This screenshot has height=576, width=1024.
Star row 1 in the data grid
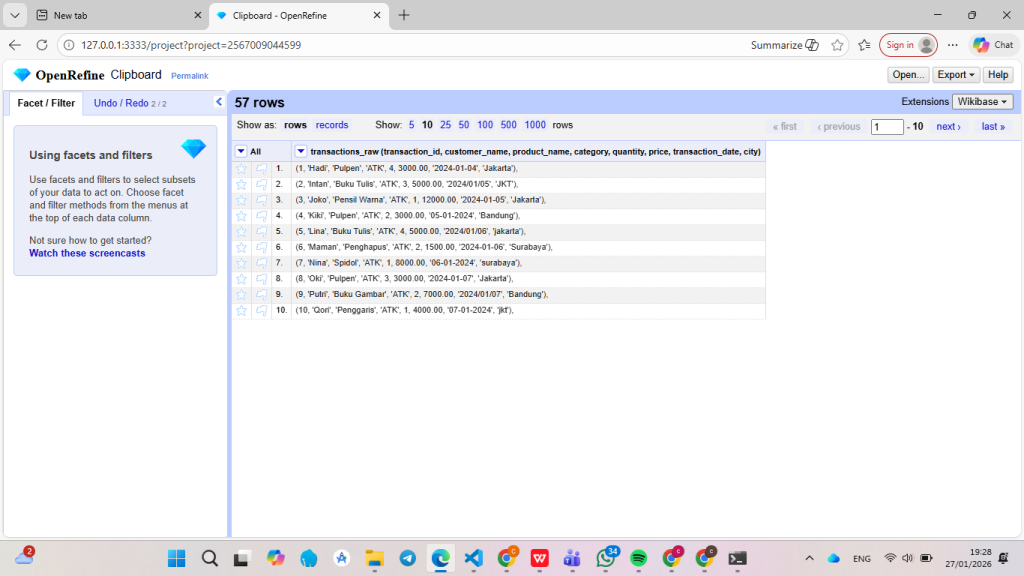click(x=241, y=168)
